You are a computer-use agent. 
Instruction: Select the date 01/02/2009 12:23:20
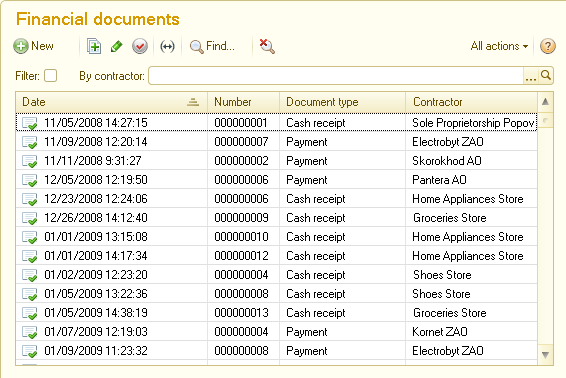96,275
